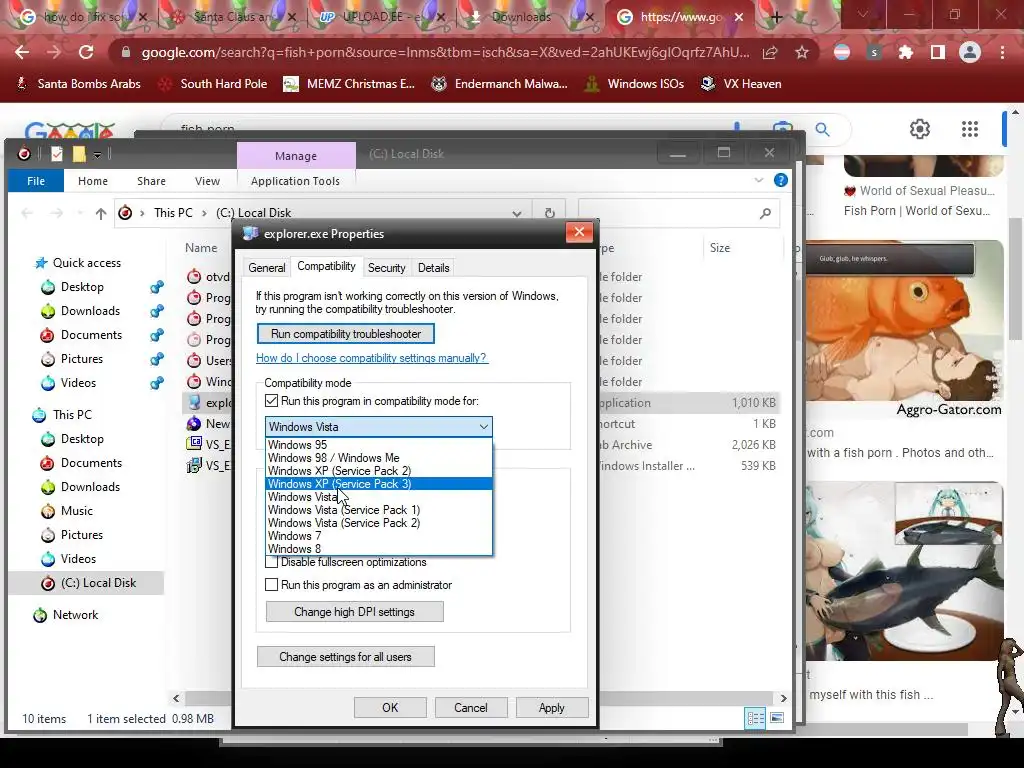Viewport: 1024px width, 768px height.
Task: Open Google quick settings gear
Action: tap(920, 129)
